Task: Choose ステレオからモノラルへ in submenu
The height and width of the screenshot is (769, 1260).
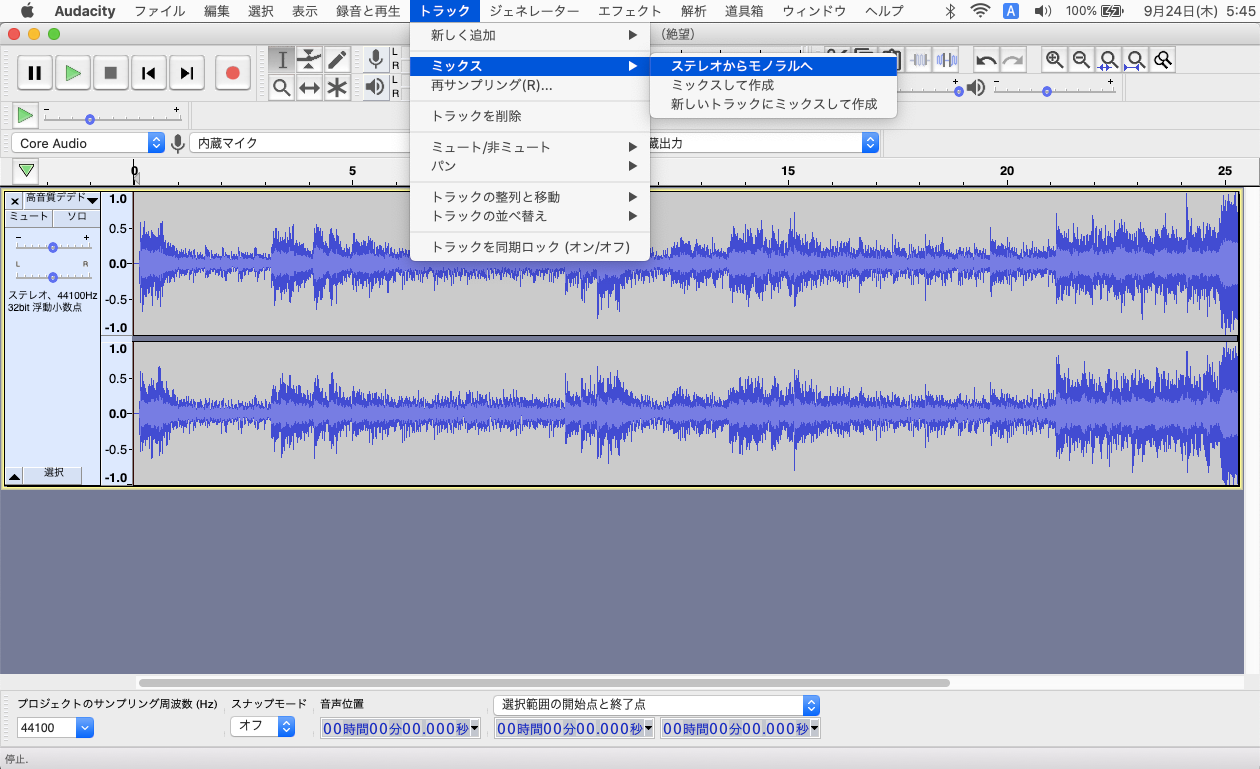Action: click(x=772, y=66)
